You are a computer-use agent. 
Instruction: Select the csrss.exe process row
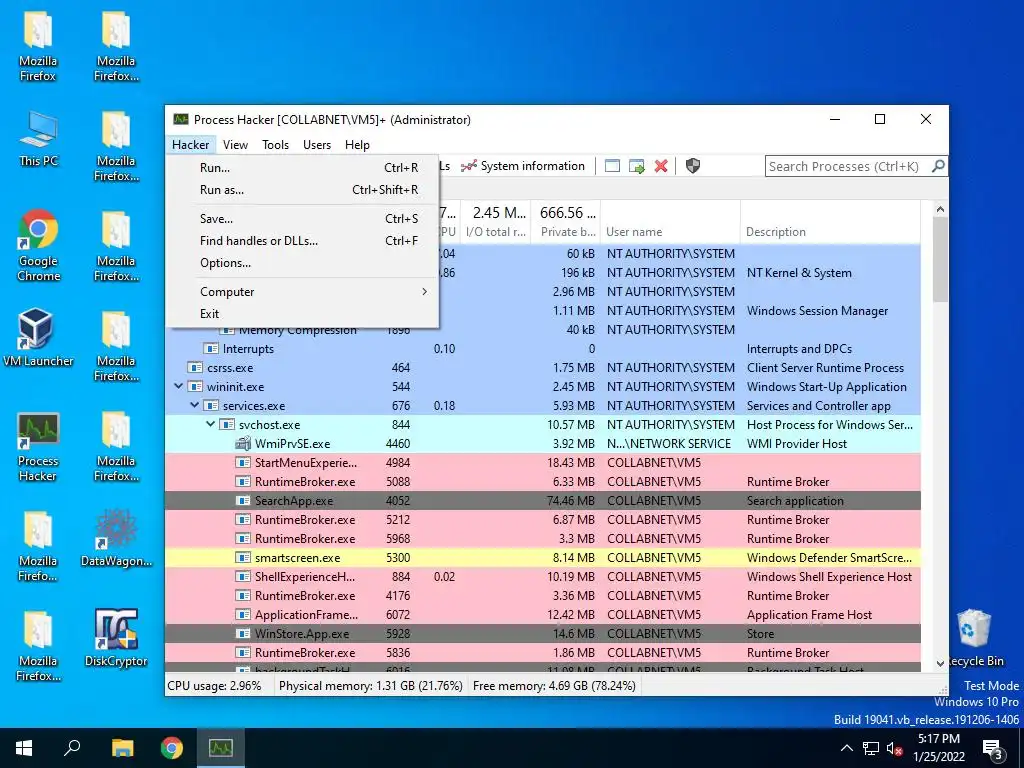click(x=543, y=367)
